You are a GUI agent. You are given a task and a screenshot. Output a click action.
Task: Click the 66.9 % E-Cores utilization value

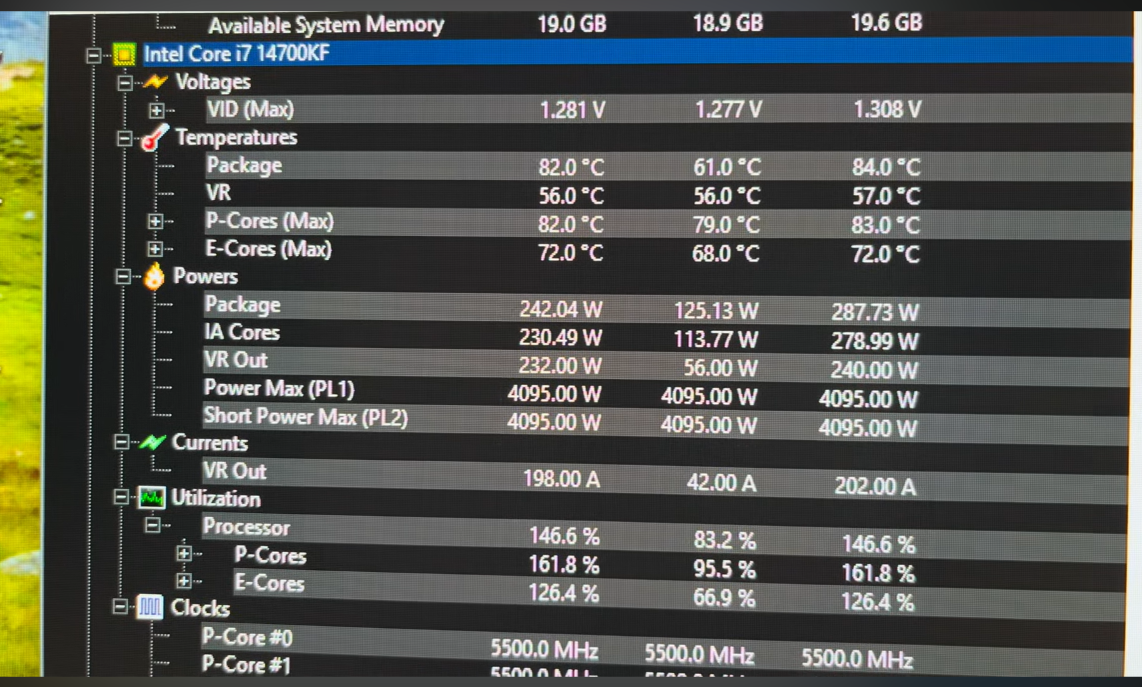[x=724, y=597]
